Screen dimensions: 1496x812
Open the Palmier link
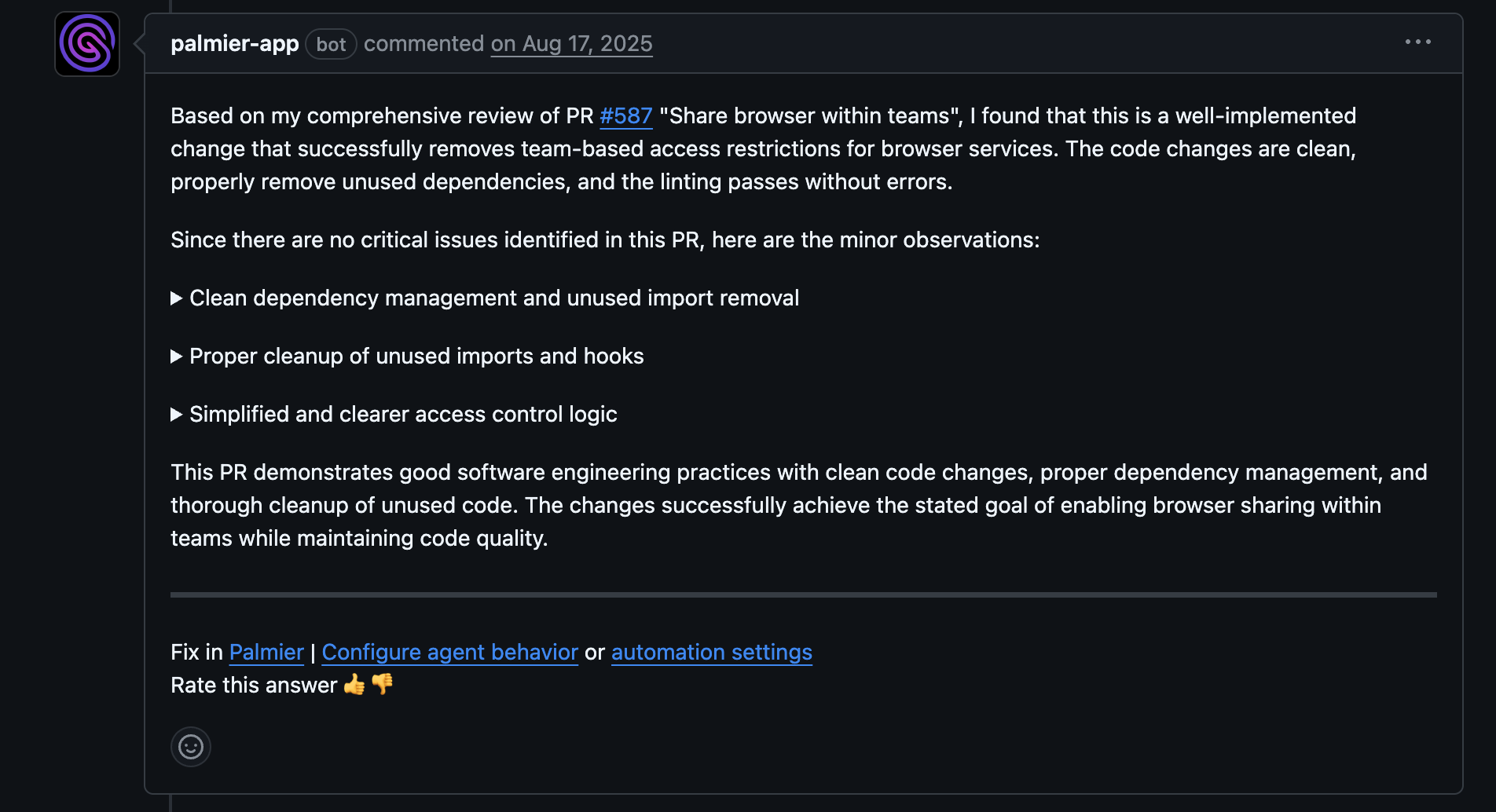click(266, 652)
